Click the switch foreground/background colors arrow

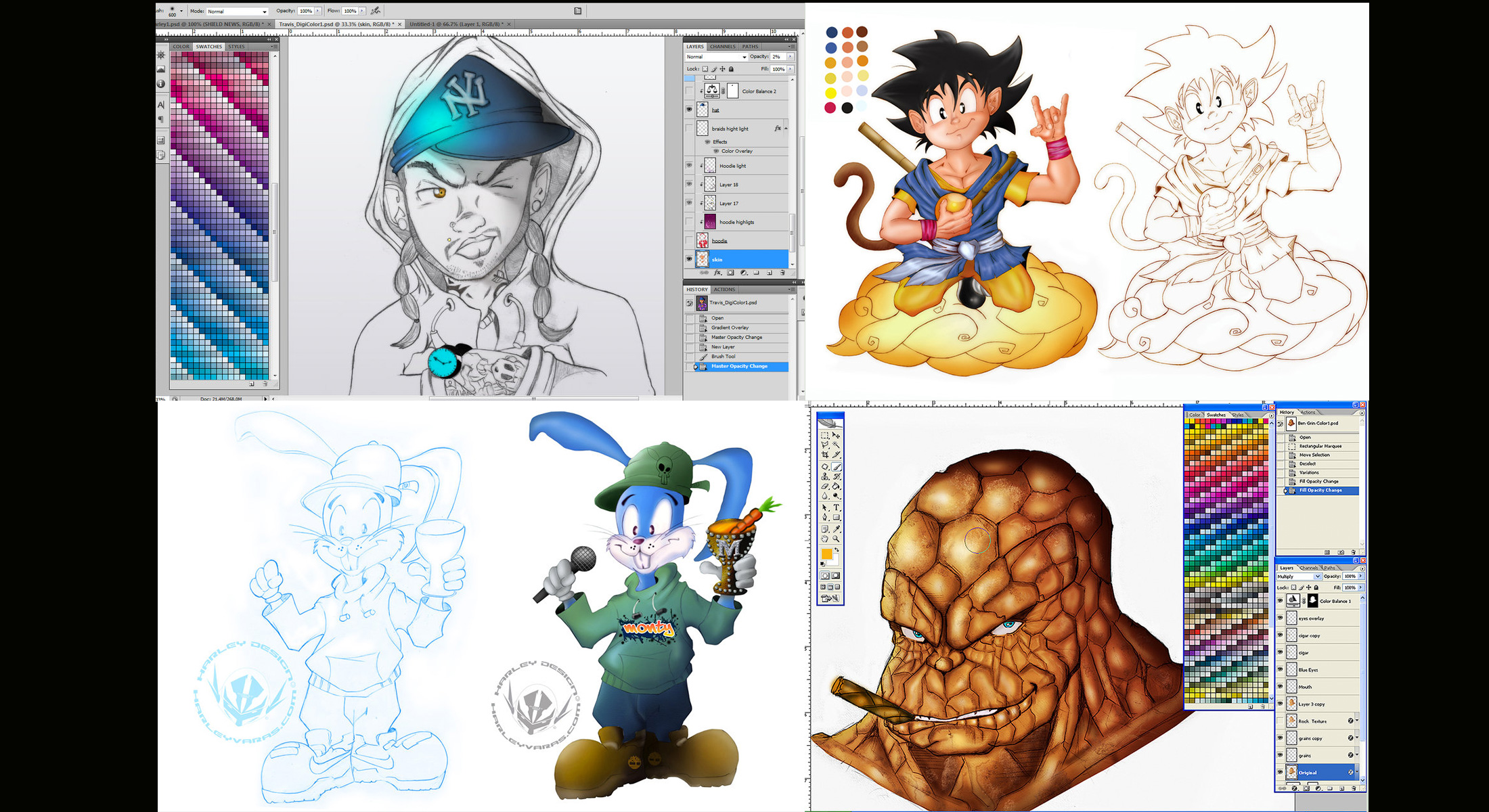click(x=837, y=549)
